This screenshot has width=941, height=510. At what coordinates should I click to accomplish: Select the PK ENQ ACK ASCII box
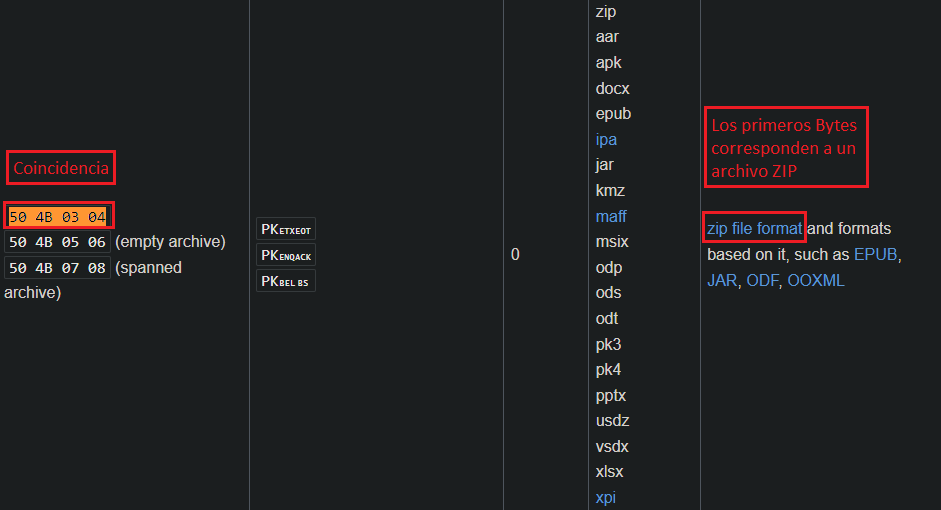point(286,255)
